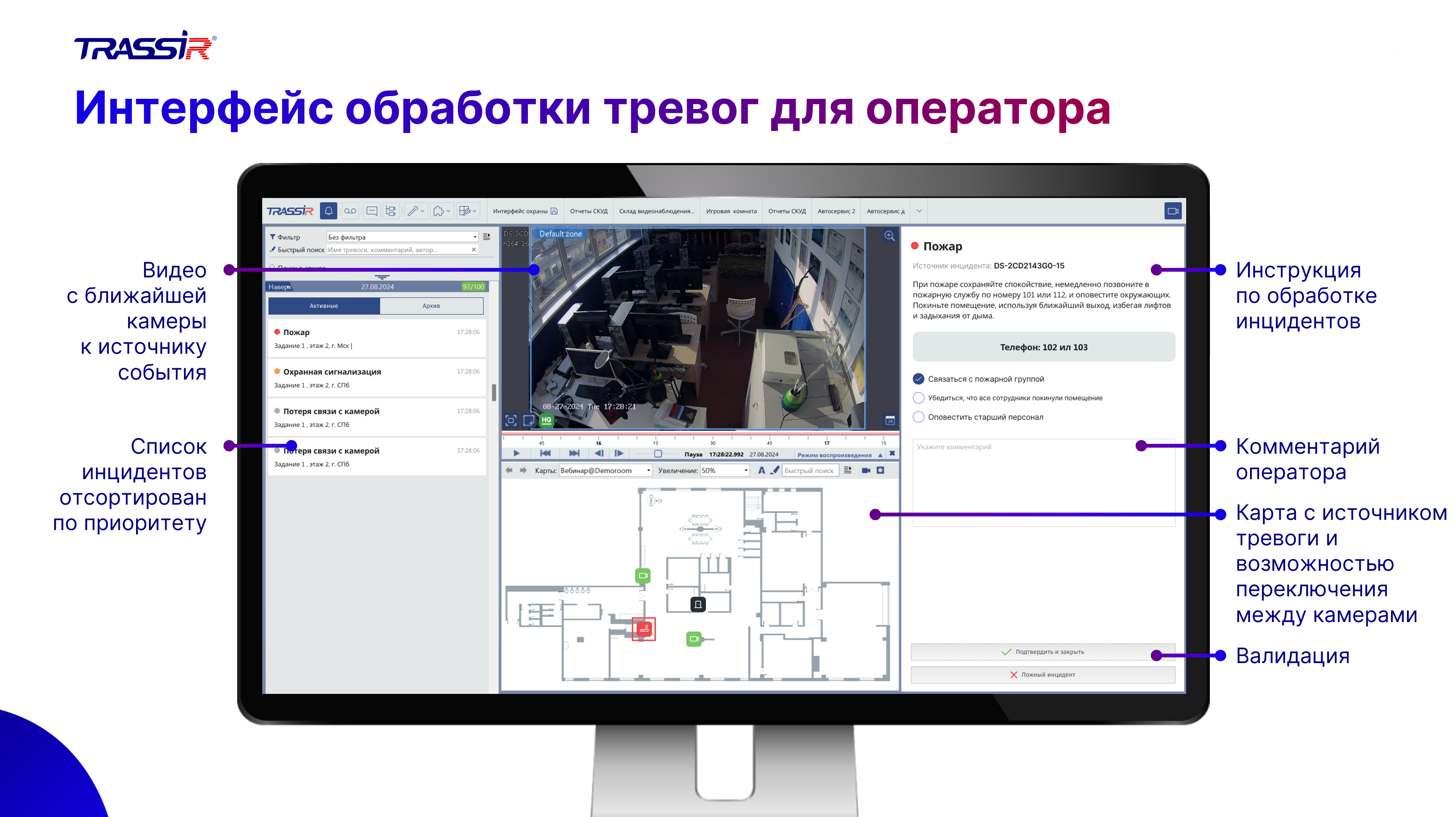
Task: Open the layout settings wrench dropdown
Action: (x=467, y=211)
